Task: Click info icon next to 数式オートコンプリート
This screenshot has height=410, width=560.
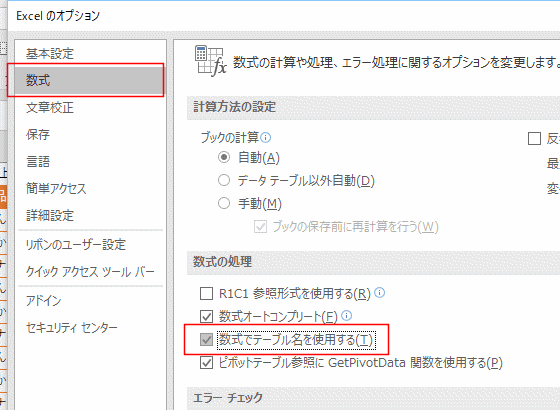Action: [346, 316]
